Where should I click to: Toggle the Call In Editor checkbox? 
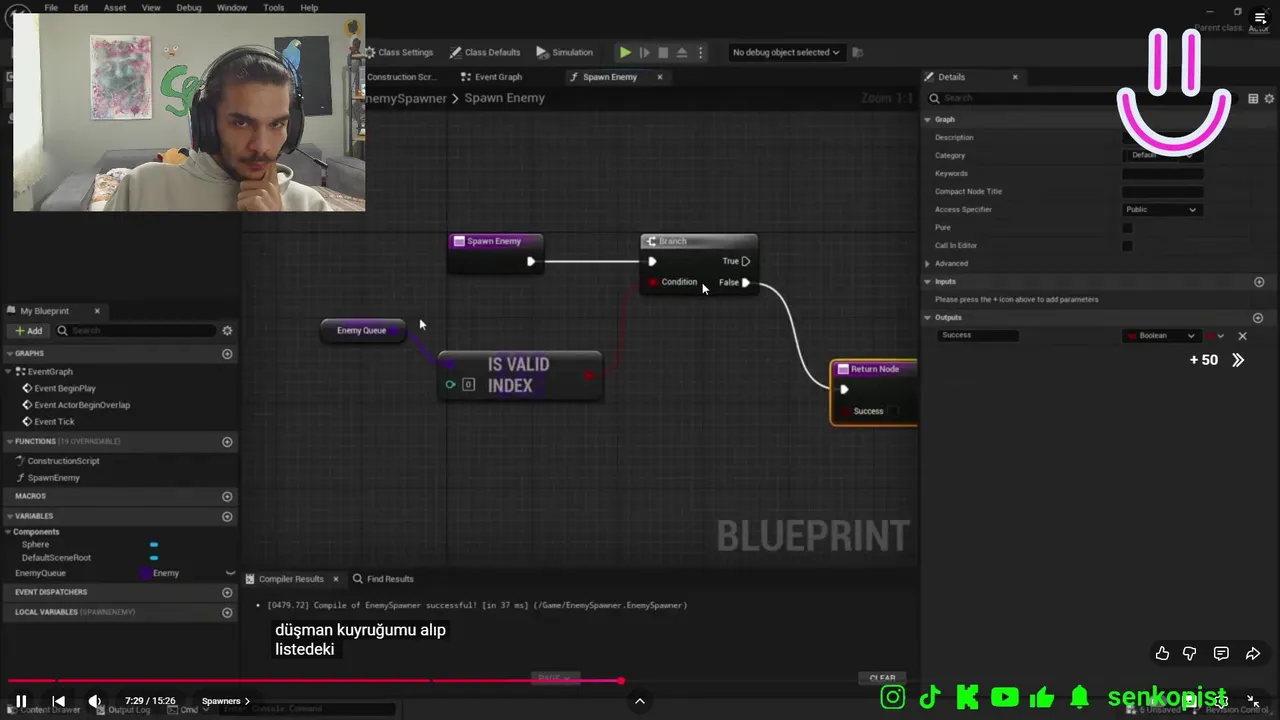pyautogui.click(x=1127, y=245)
